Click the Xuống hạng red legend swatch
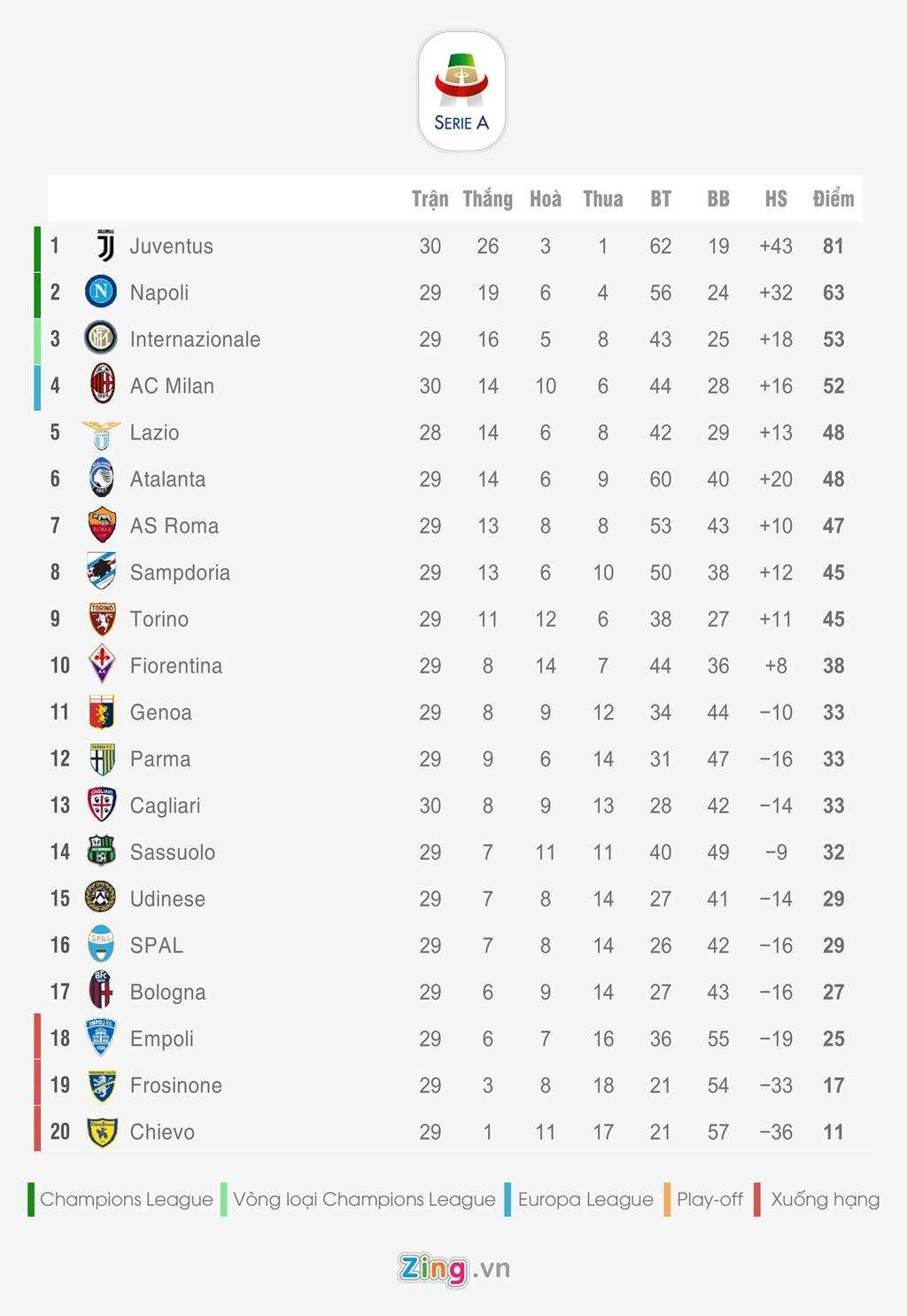Viewport: 907px width, 1316px height. coord(757,1199)
